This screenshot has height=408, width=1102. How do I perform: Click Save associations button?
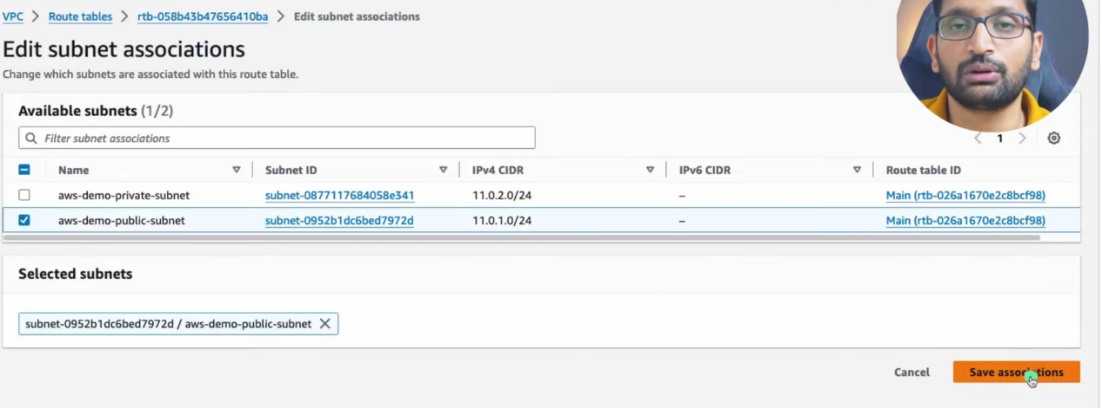[1016, 372]
